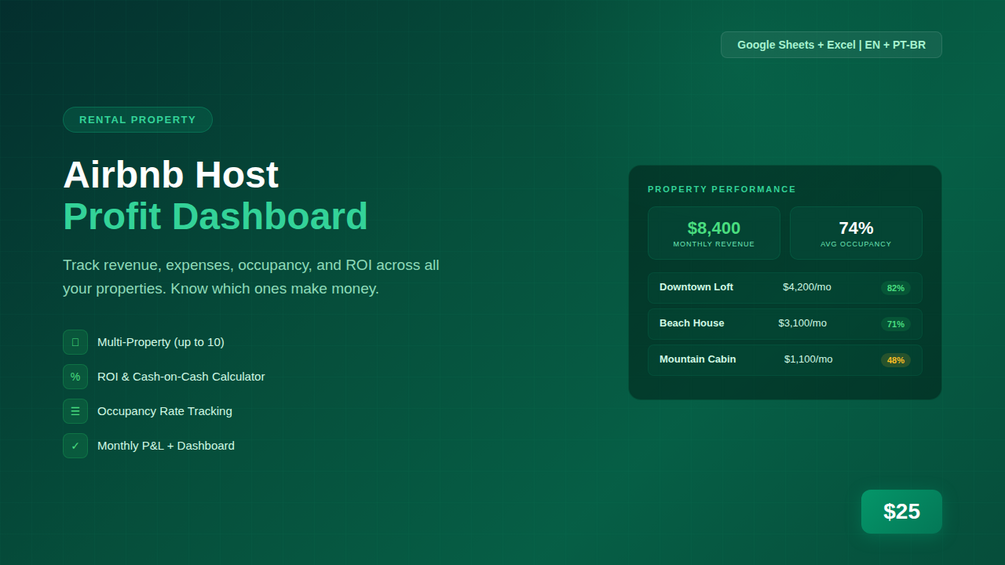Click the PROPERTY PERFORMANCE heading
This screenshot has height=565, width=1005.
click(x=722, y=189)
